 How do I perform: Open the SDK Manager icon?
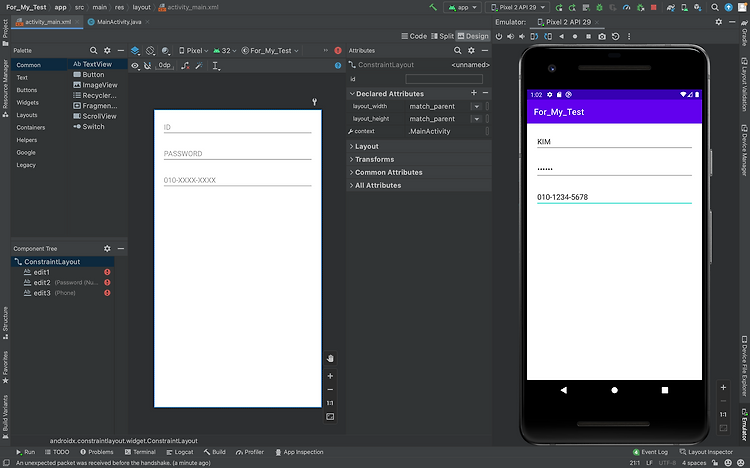point(697,8)
